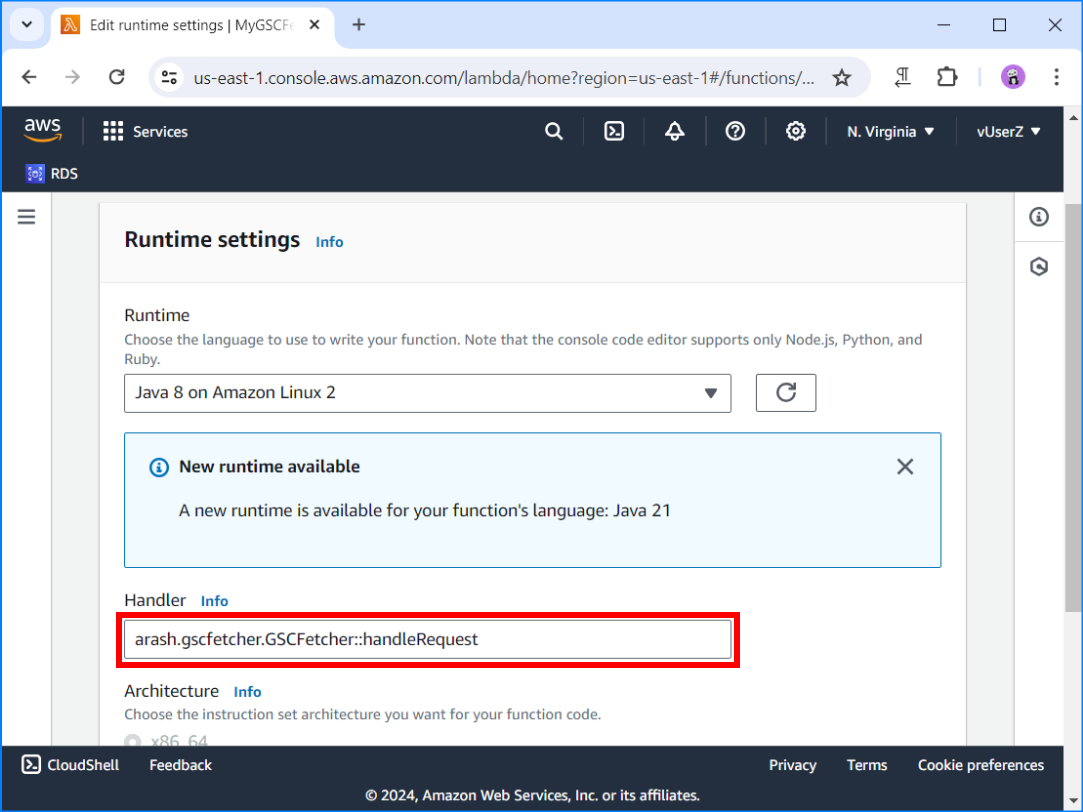Open a new browser tab
The image size is (1083, 812).
[358, 25]
